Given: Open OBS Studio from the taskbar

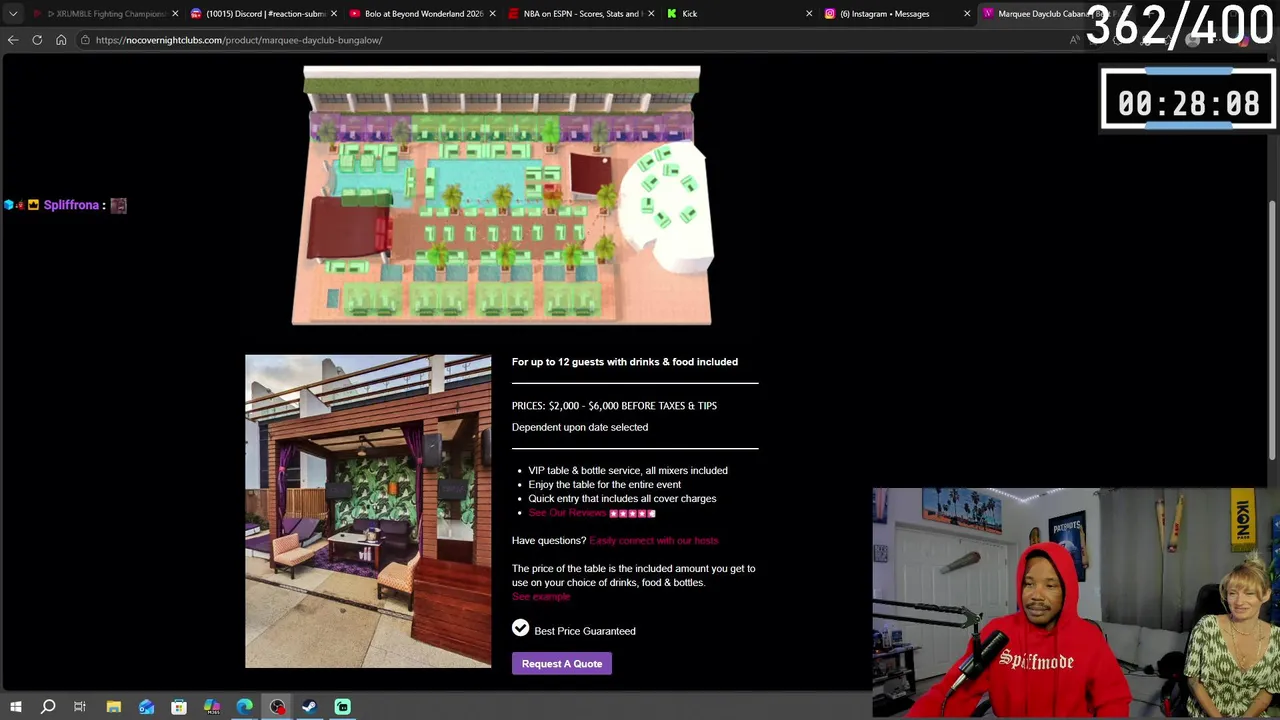Looking at the screenshot, I should (x=277, y=707).
